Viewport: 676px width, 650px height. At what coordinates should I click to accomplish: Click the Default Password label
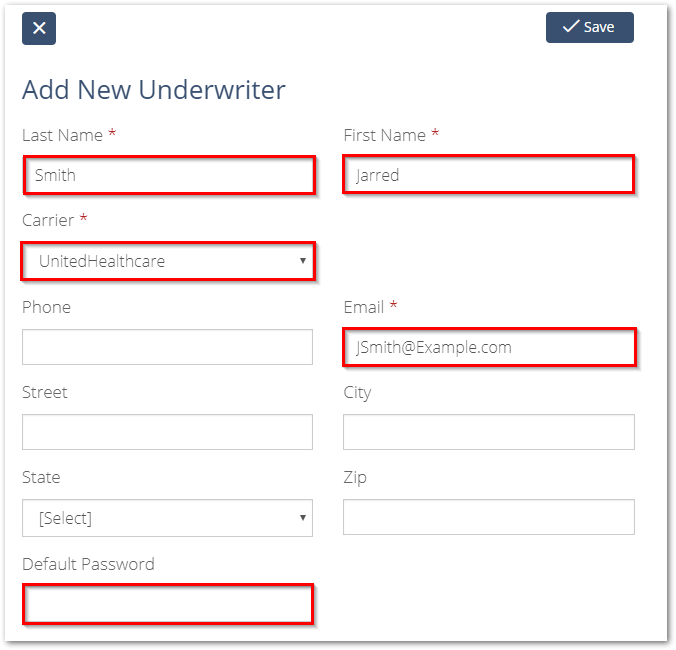(x=88, y=564)
